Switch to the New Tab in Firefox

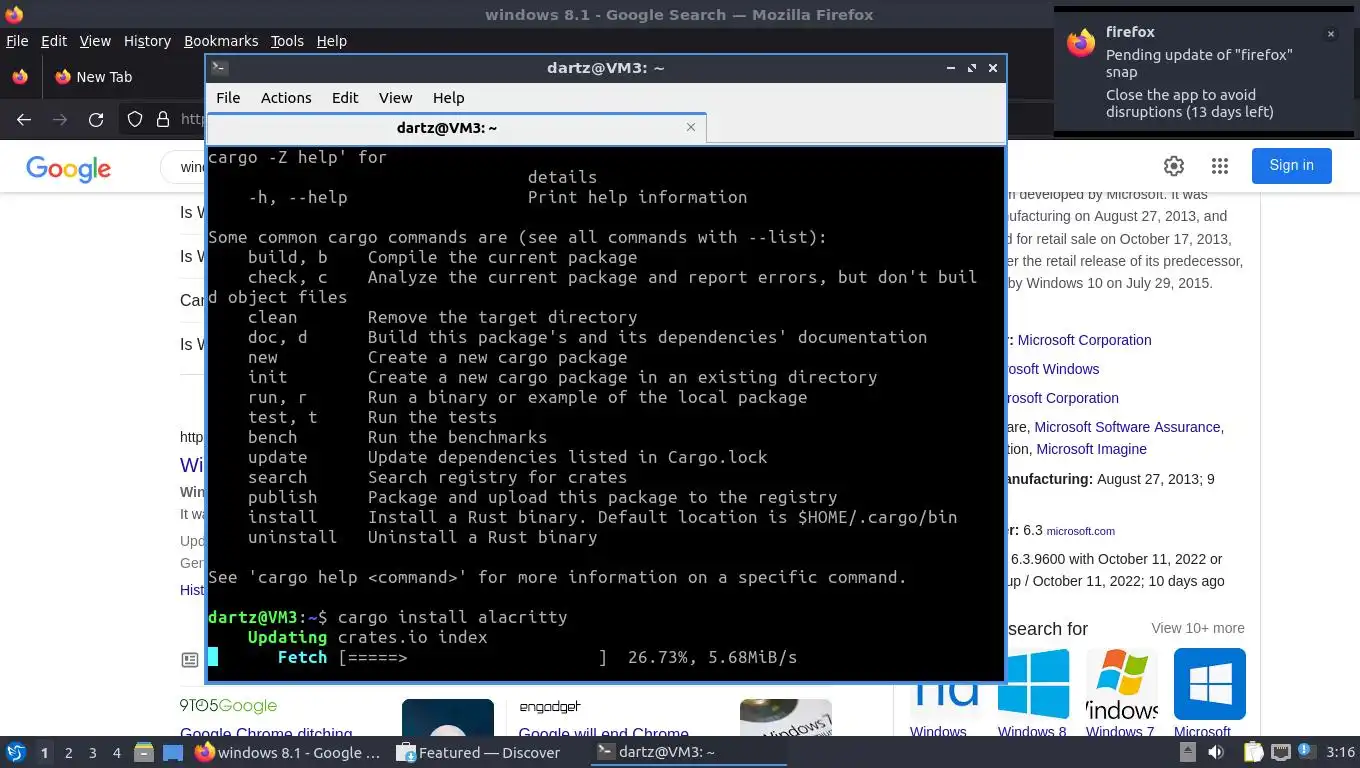point(93,77)
